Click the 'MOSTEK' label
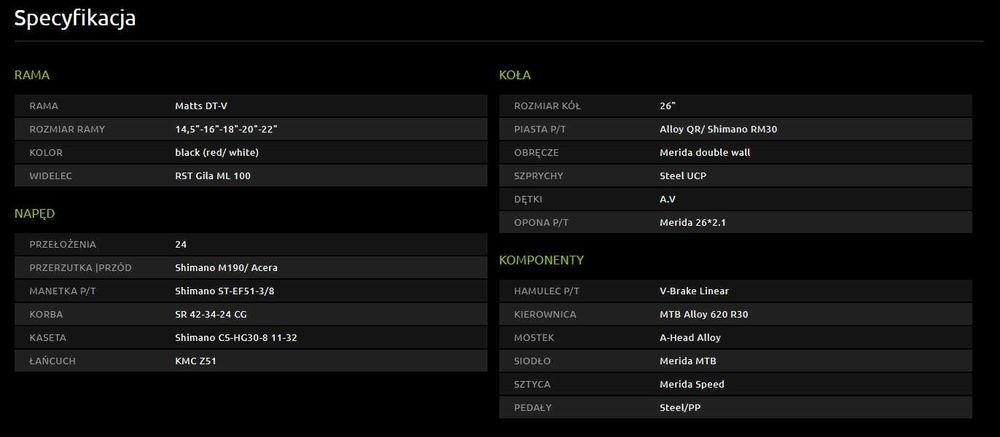Screen dimensions: 1000x437 tap(534, 337)
